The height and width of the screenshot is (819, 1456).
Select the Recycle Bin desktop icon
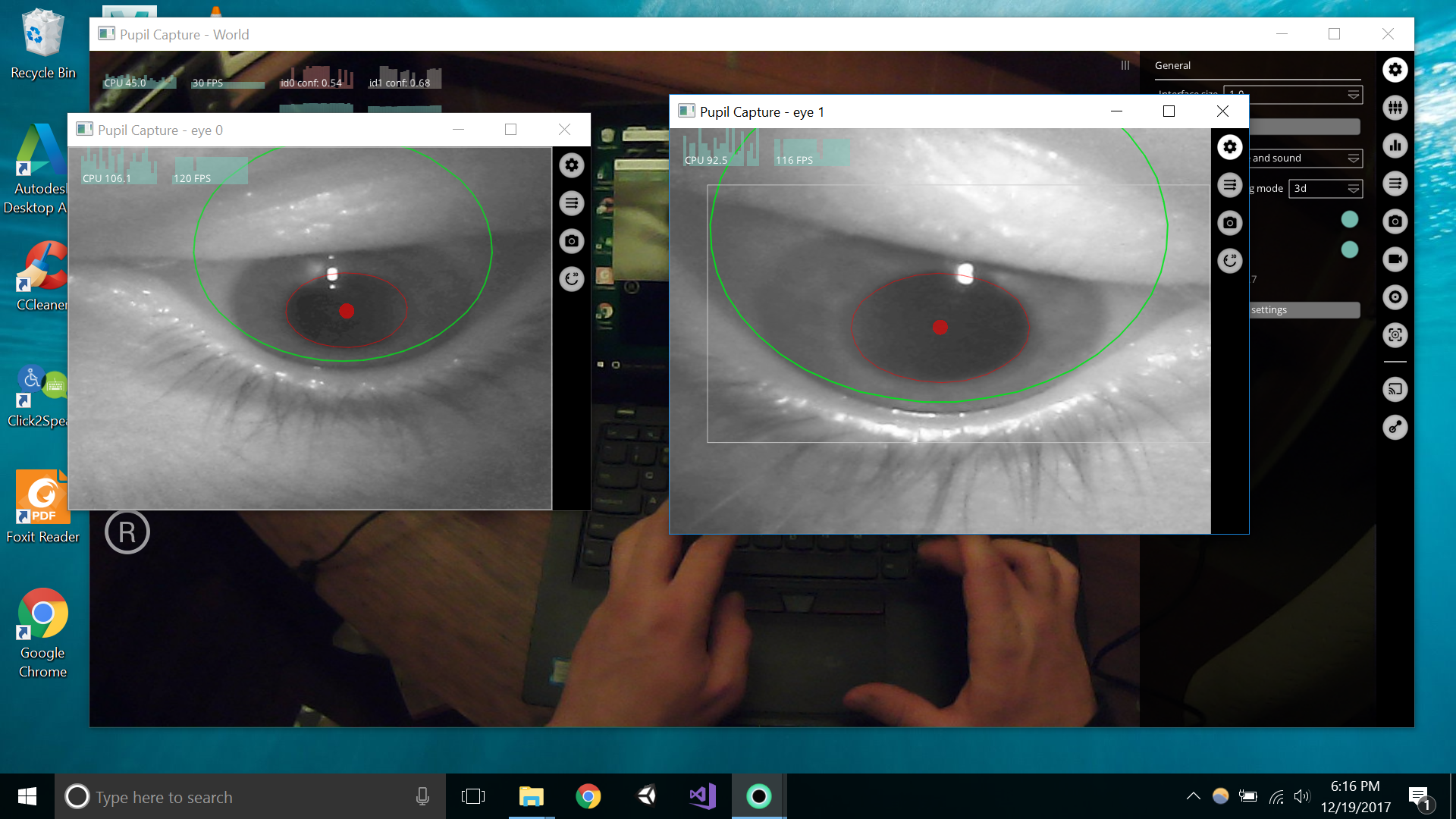click(x=43, y=44)
